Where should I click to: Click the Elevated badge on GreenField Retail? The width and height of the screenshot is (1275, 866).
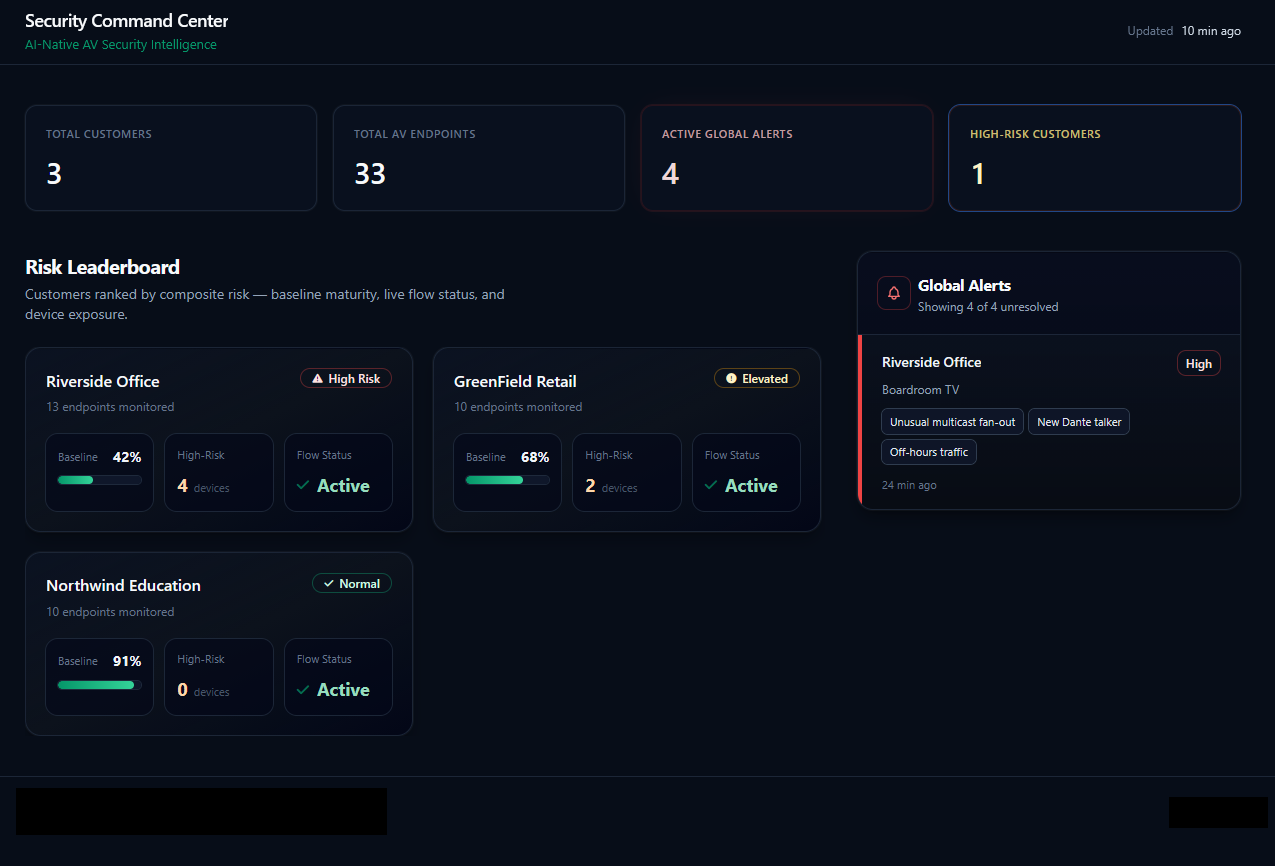pyautogui.click(x=757, y=379)
